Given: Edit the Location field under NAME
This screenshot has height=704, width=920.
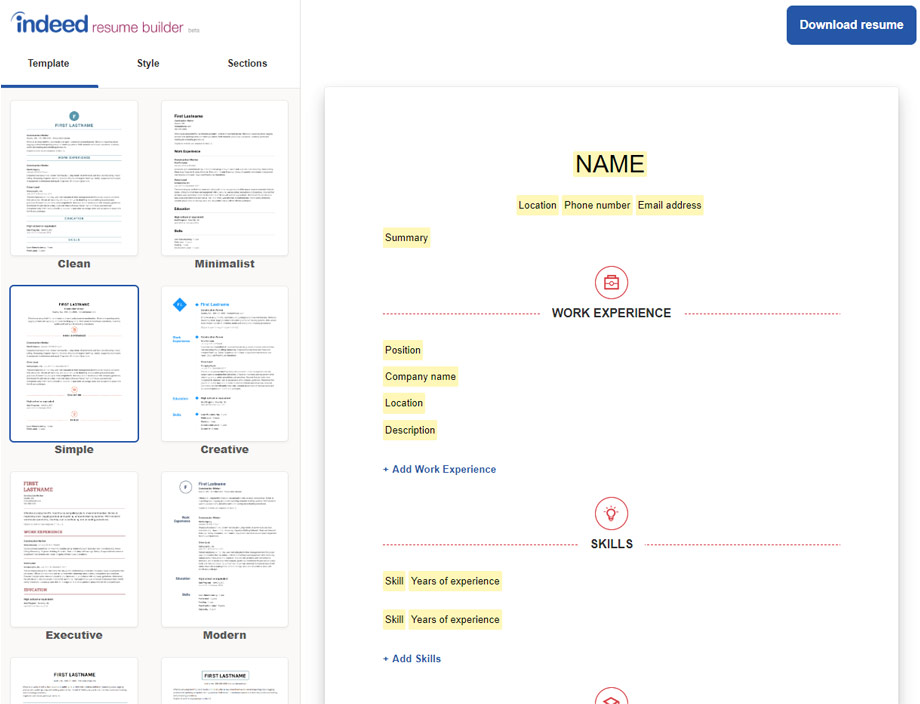Looking at the screenshot, I should coord(537,205).
